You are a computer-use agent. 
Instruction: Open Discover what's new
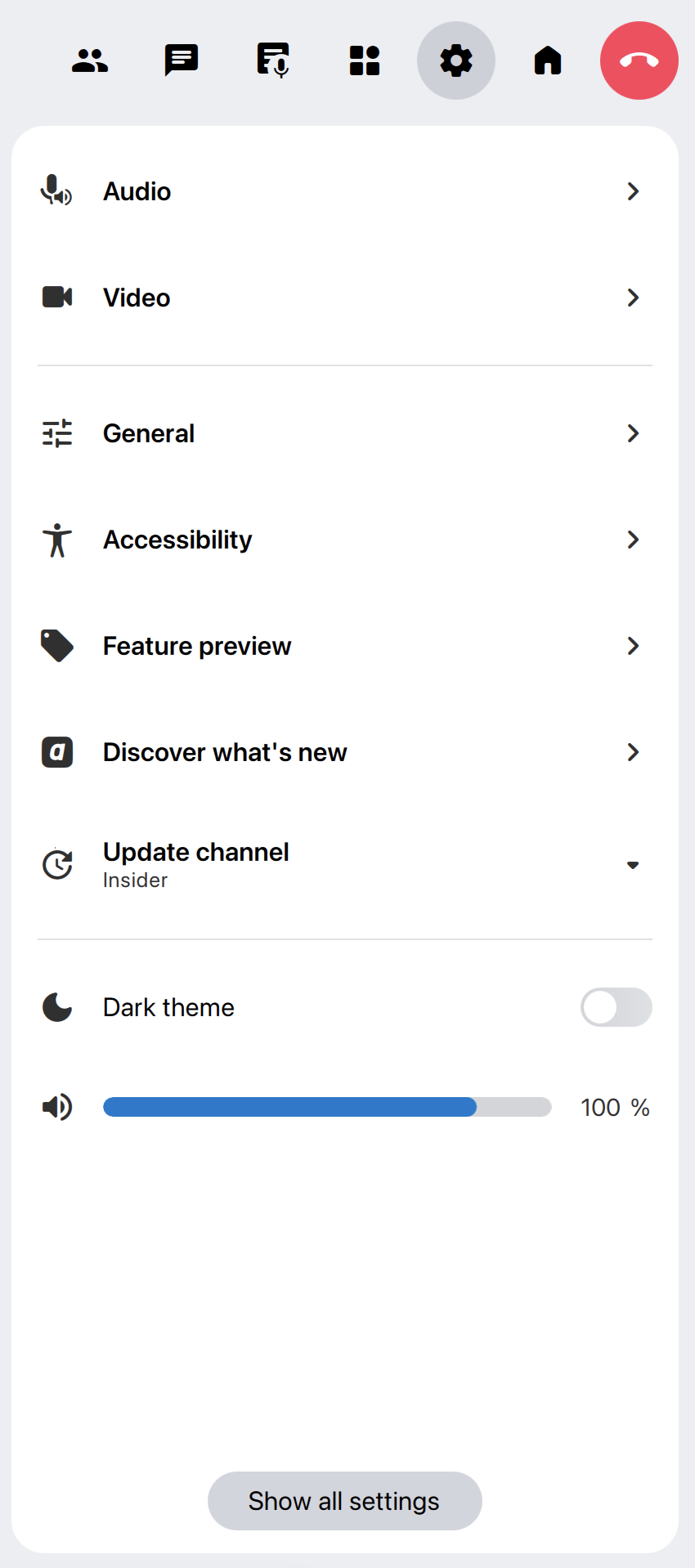(x=225, y=752)
